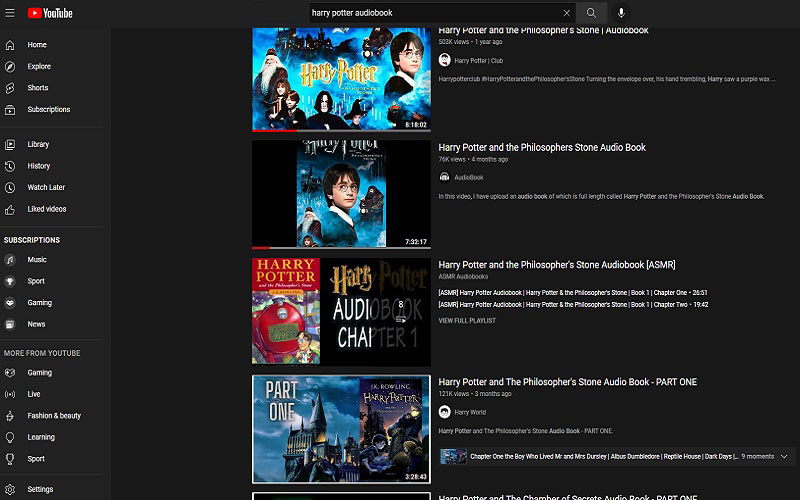The image size is (800, 500).
Task: Click the Subscriptions sidebar icon
Action: (x=10, y=110)
